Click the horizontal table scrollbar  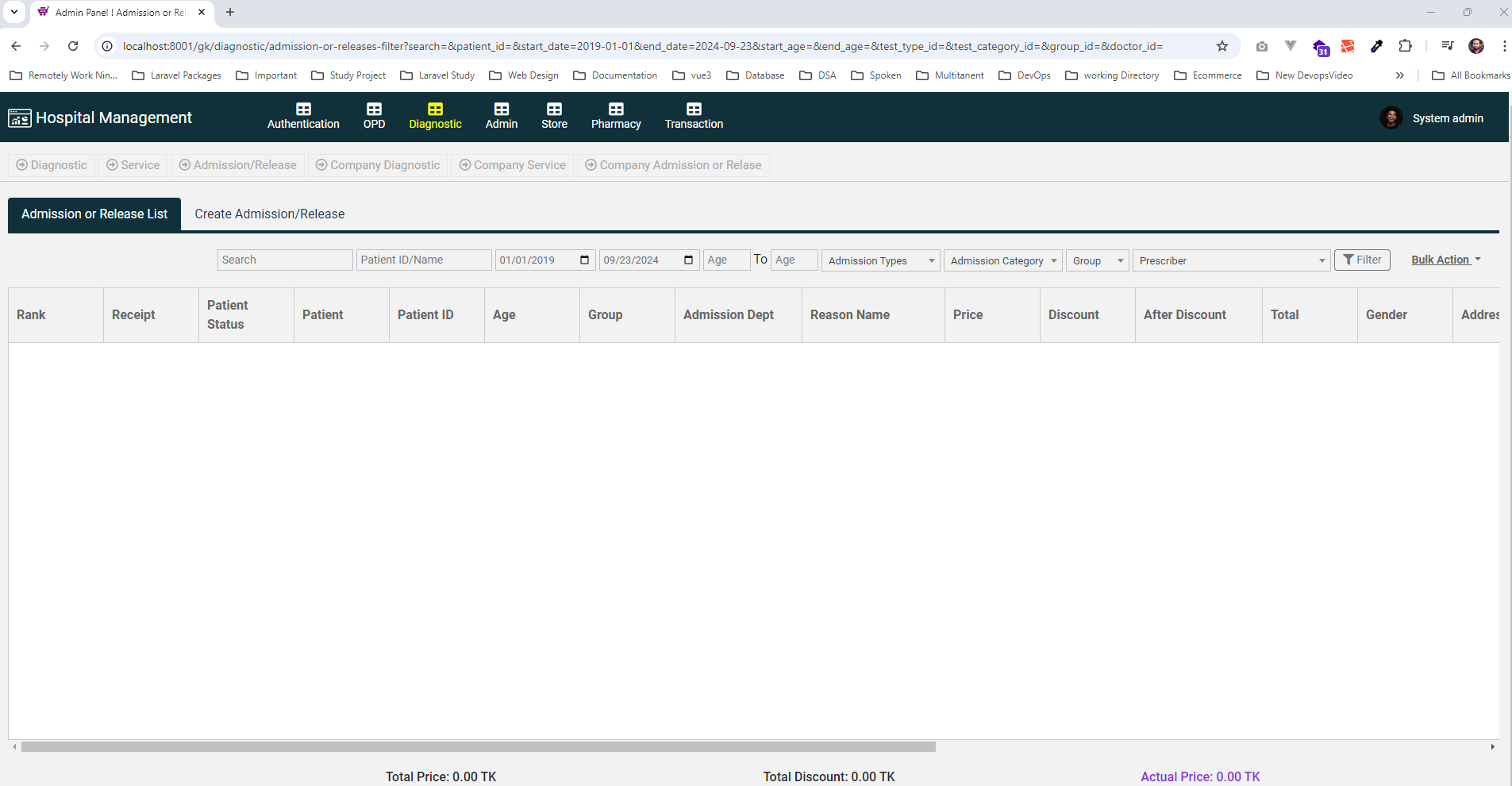[479, 746]
